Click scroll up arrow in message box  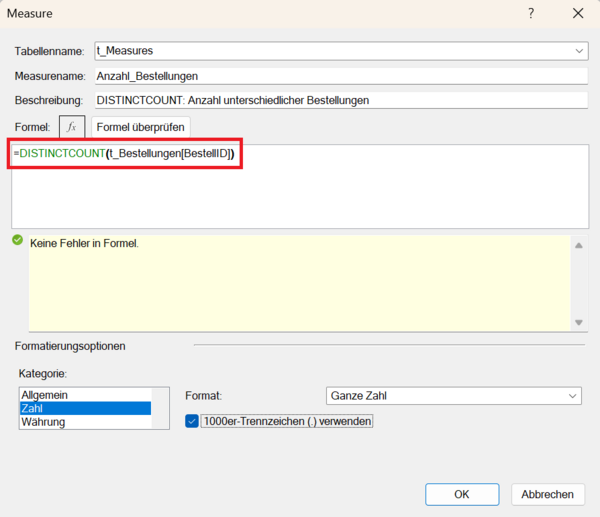pyautogui.click(x=577, y=244)
